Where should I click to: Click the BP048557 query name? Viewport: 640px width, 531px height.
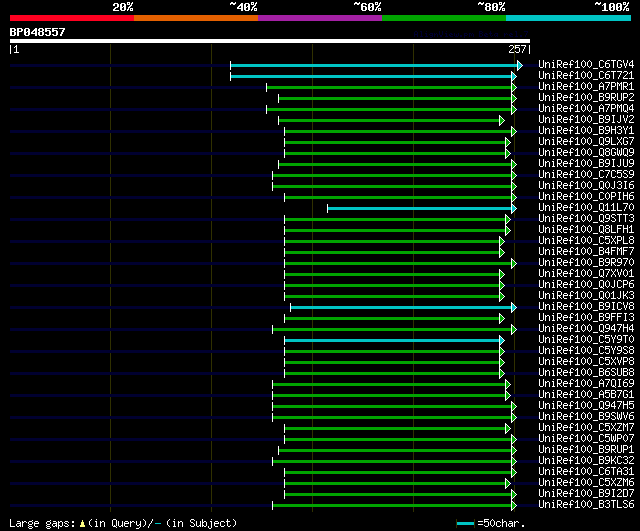click(x=37, y=32)
